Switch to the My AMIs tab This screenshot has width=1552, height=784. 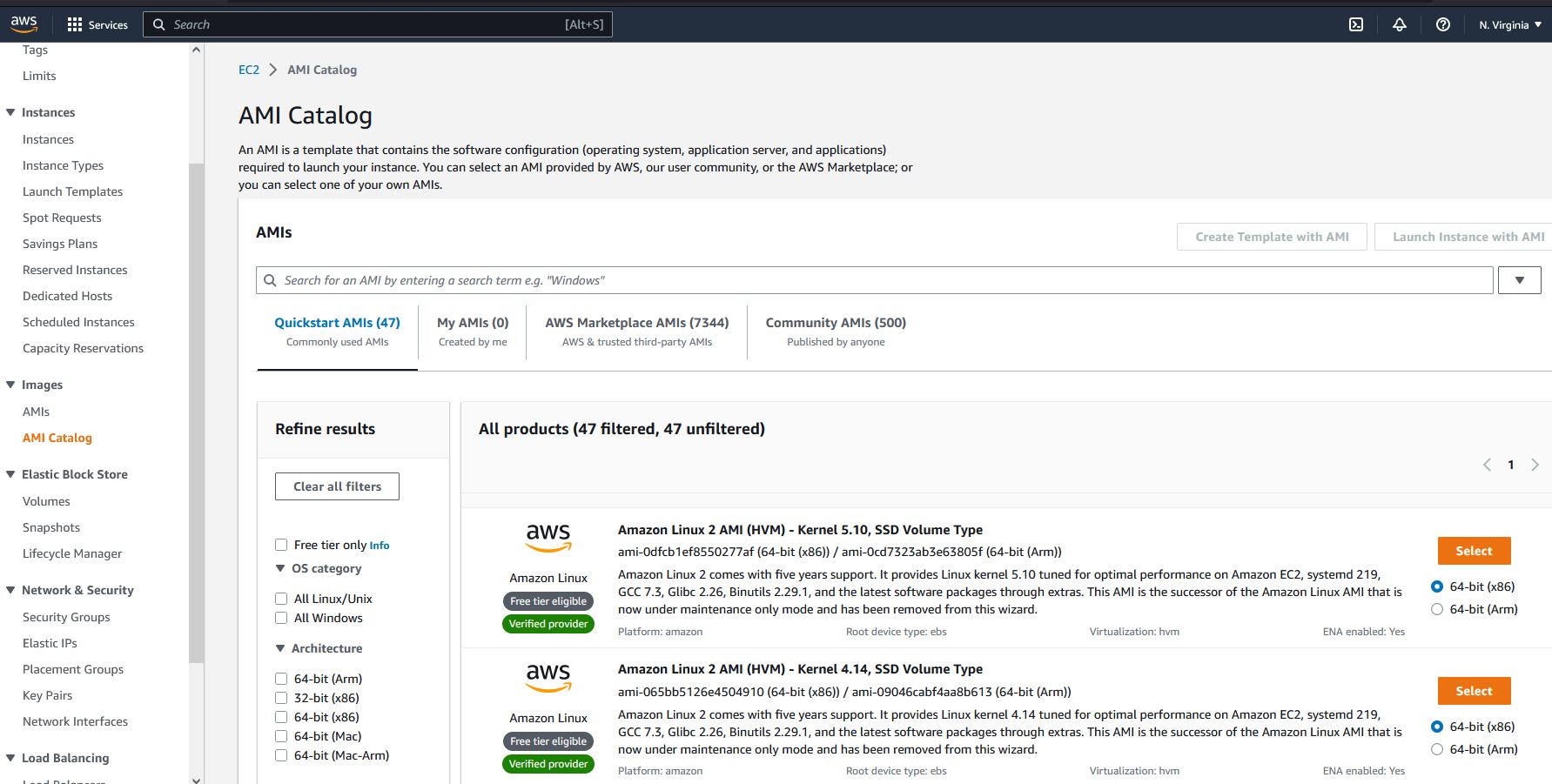[x=473, y=332]
